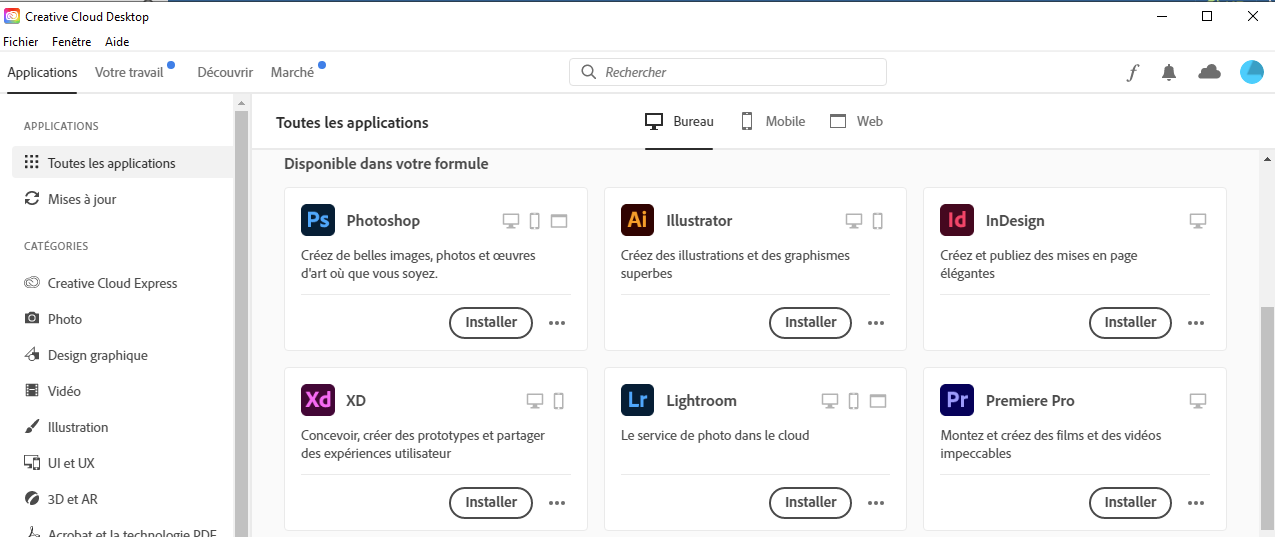Click the scroll-up arrow of main scrollbar

tap(1267, 159)
